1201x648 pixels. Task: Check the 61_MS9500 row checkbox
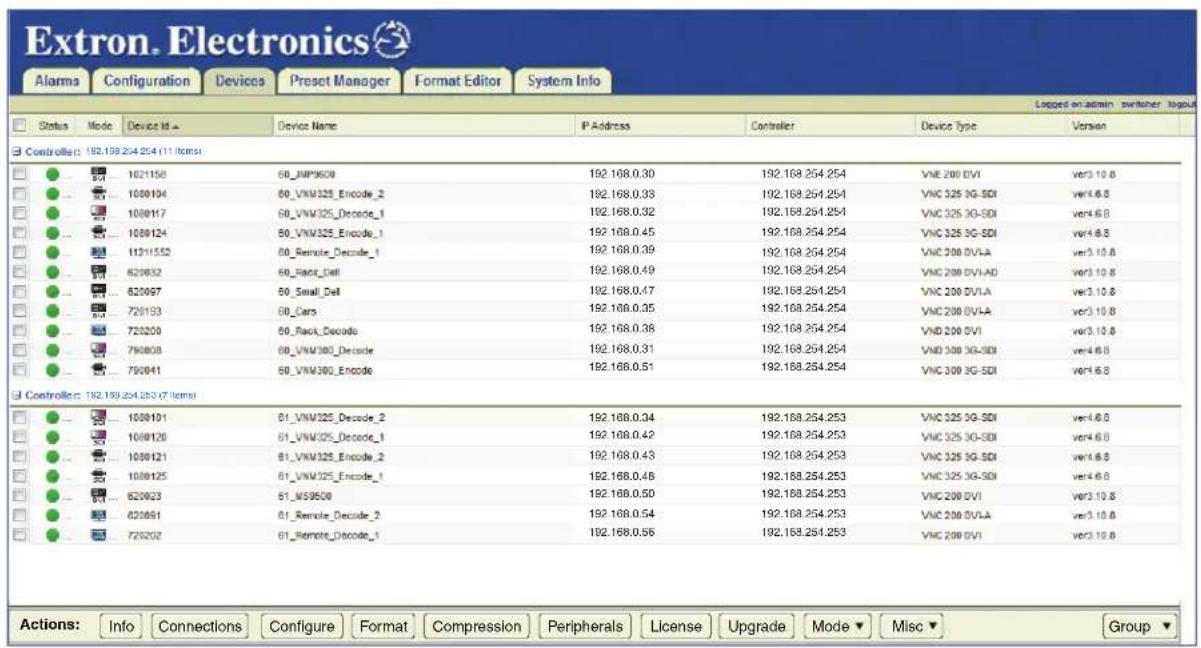point(19,494)
